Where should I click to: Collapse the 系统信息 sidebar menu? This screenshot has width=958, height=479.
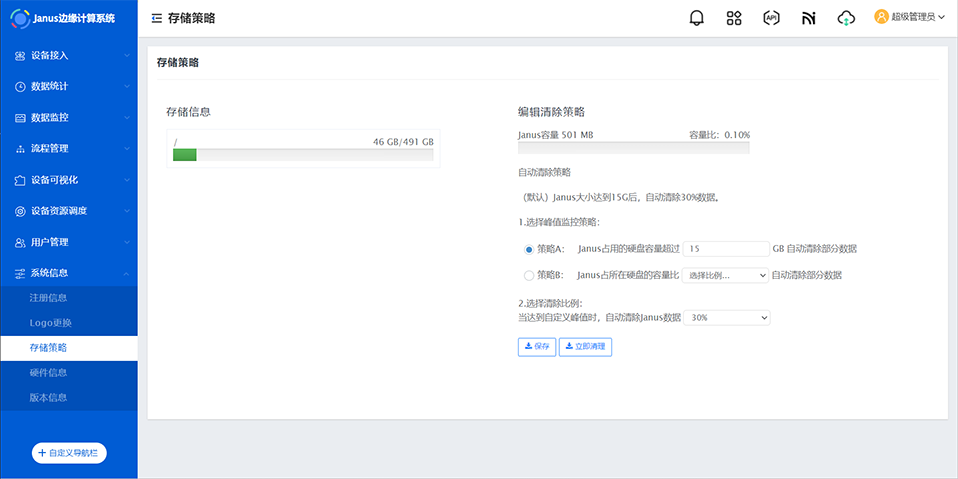[x=68, y=273]
